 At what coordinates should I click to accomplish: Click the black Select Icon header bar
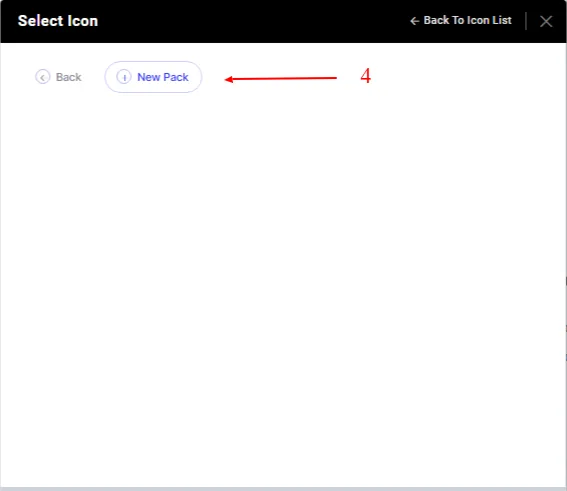(284, 21)
